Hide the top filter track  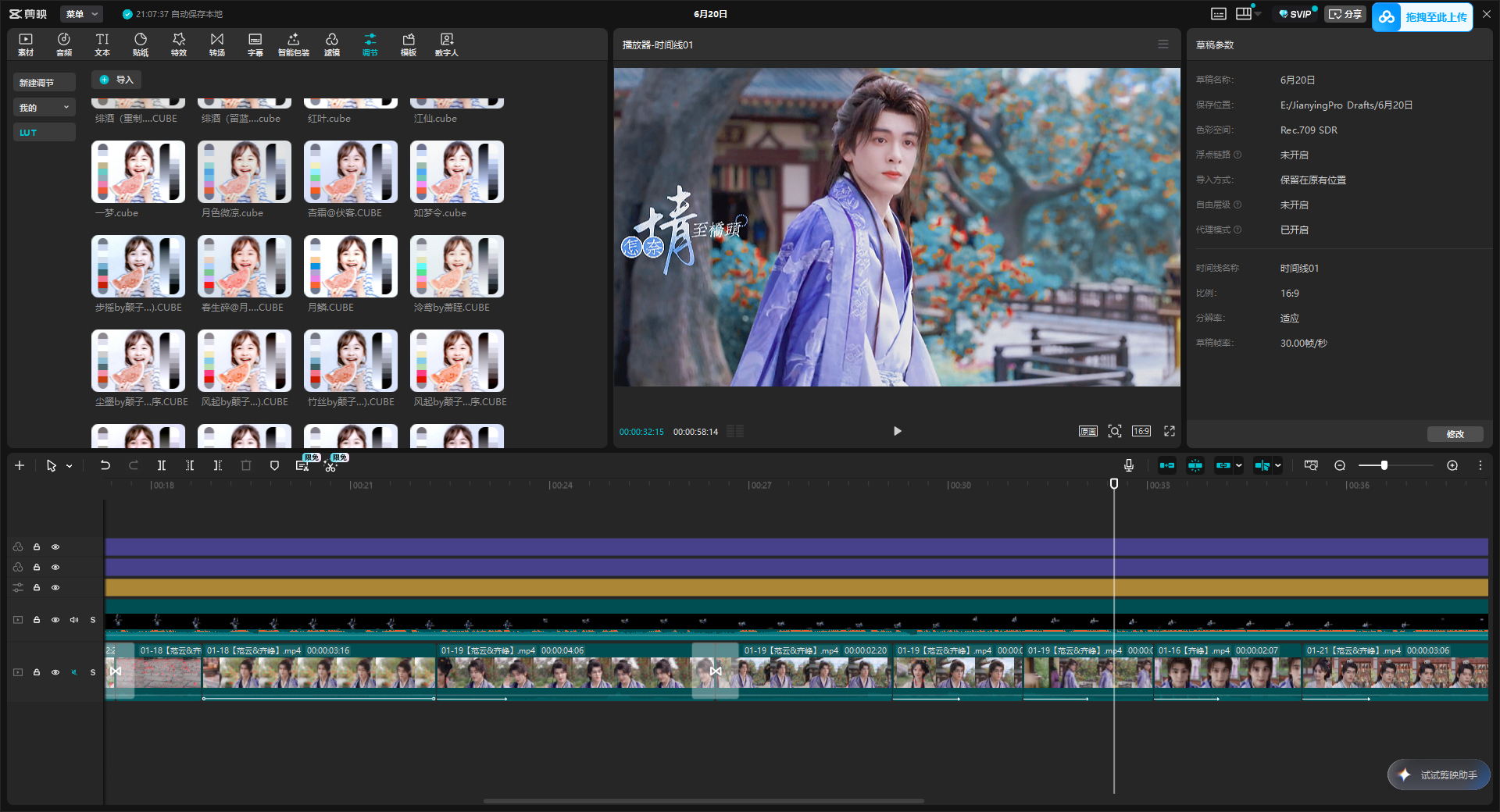tap(55, 547)
